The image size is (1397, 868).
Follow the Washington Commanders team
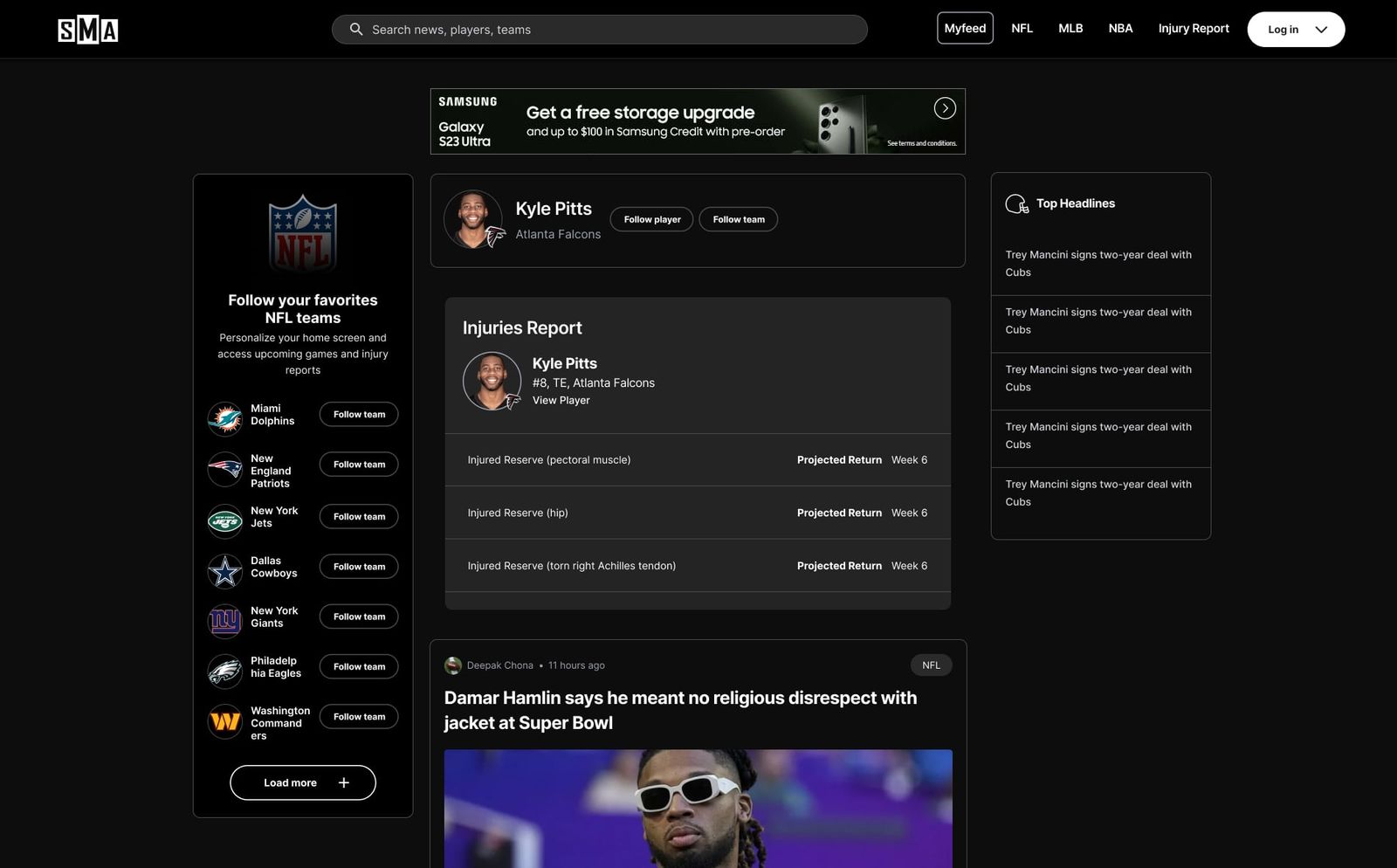(359, 716)
